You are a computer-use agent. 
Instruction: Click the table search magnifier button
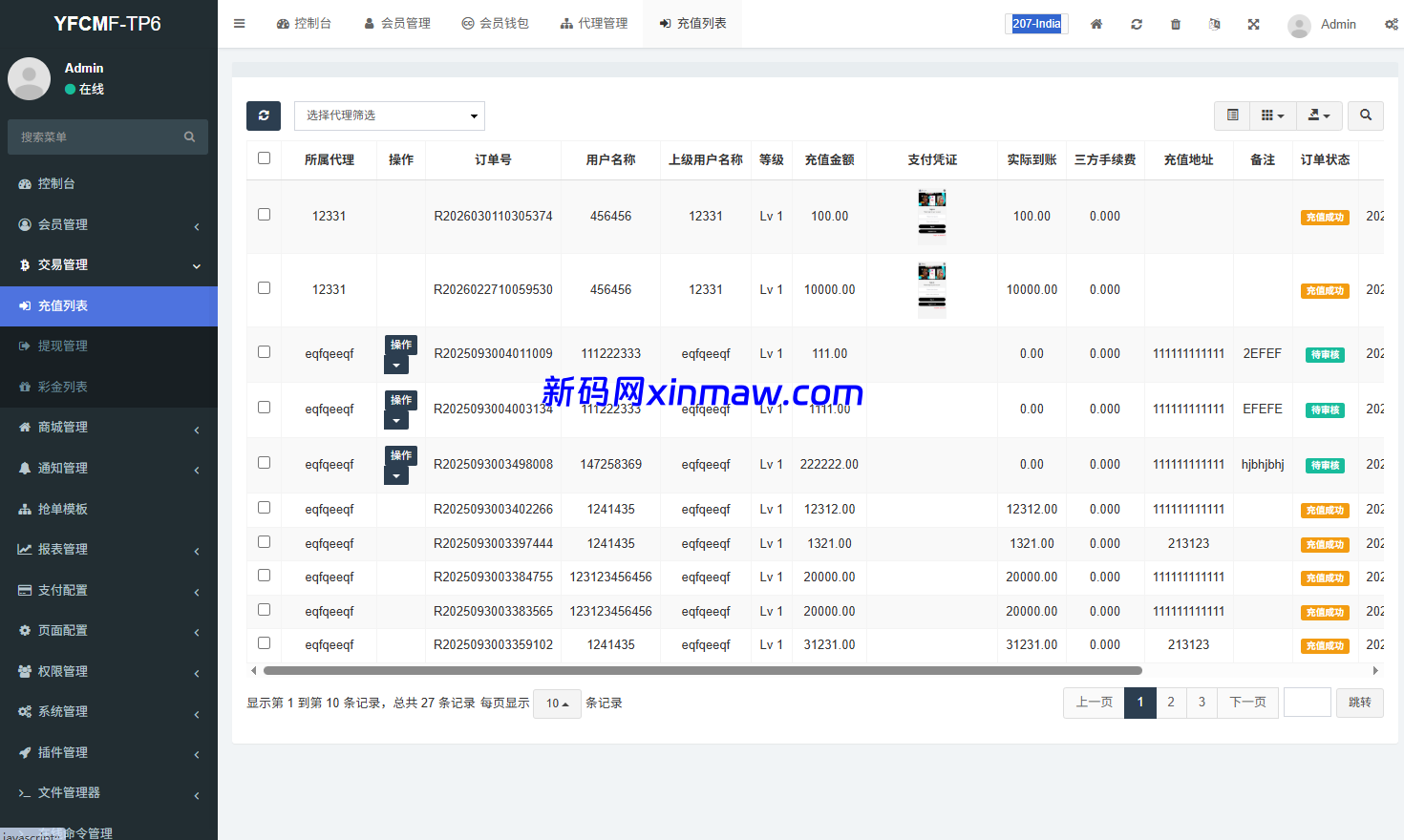[x=1366, y=115]
